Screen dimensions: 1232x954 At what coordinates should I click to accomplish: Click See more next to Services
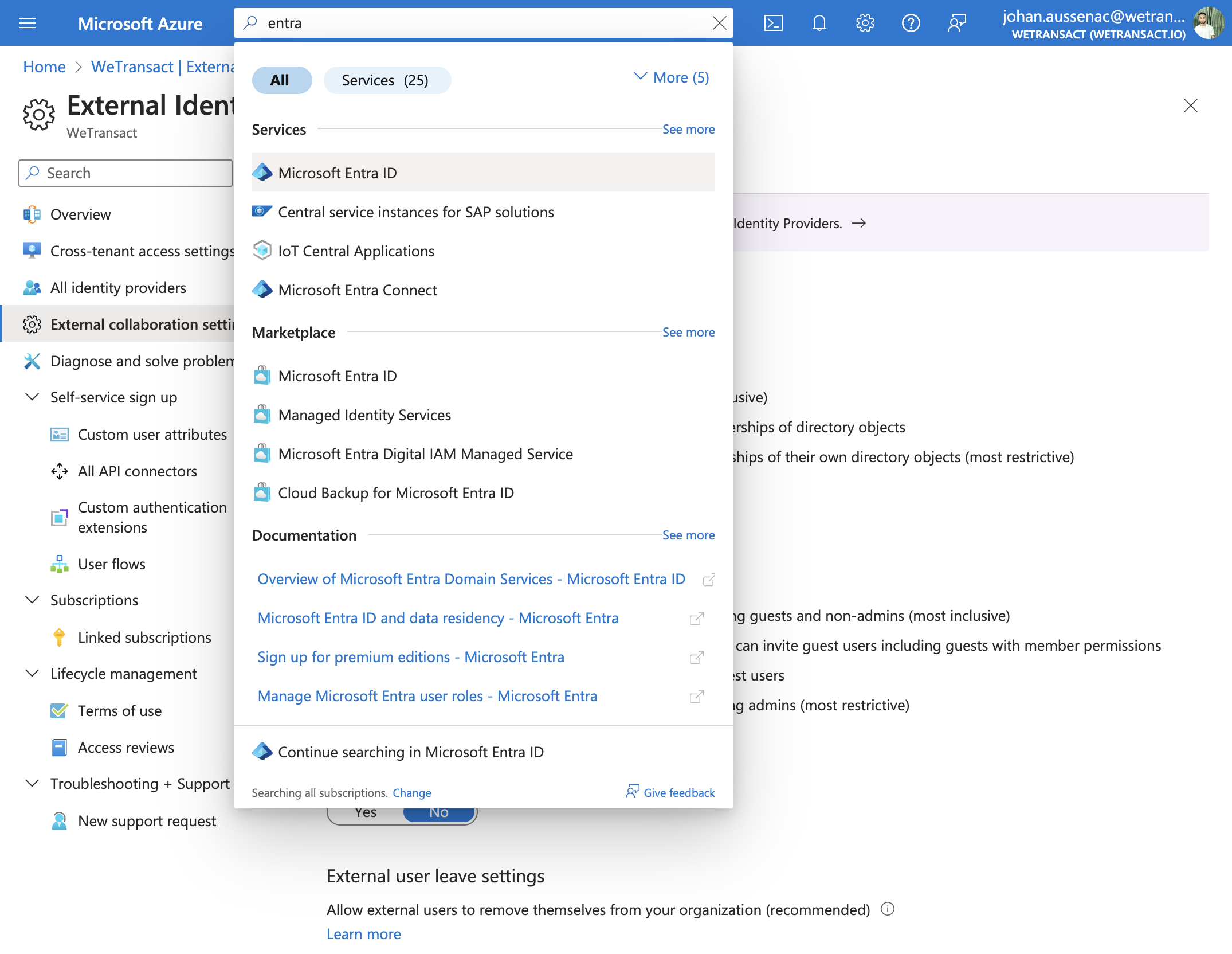688,130
